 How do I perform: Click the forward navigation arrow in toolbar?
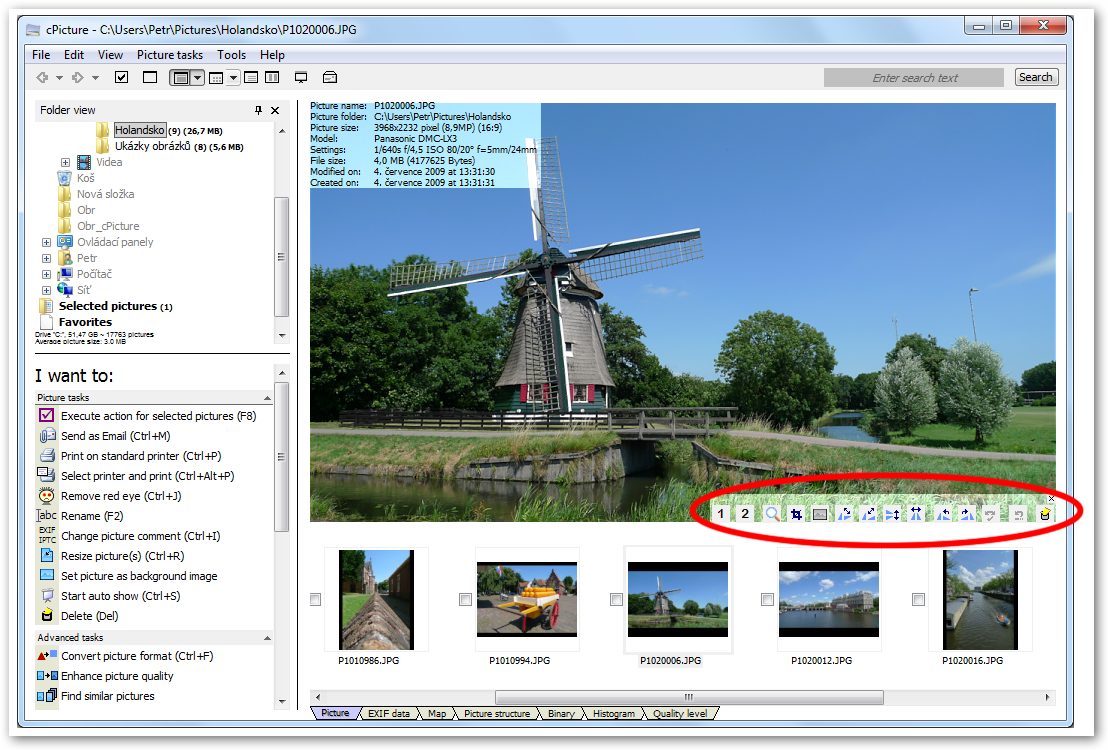click(x=78, y=78)
